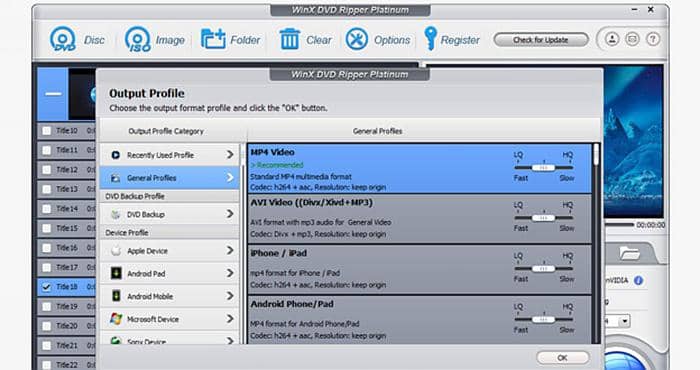Select Recently Used Profile category
The image size is (700, 370).
click(170, 155)
